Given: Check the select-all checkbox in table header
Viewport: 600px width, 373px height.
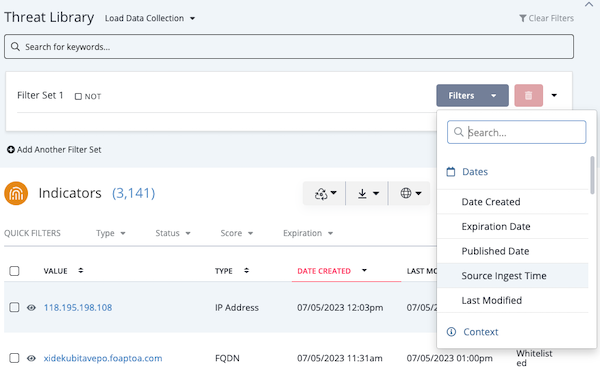Looking at the screenshot, I should 14,271.
